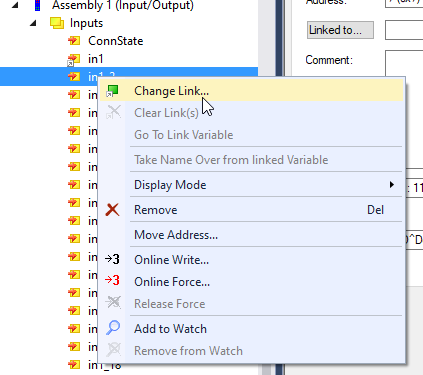
Task: Click the magnifier Add to Watch icon
Action: pyautogui.click(x=113, y=328)
